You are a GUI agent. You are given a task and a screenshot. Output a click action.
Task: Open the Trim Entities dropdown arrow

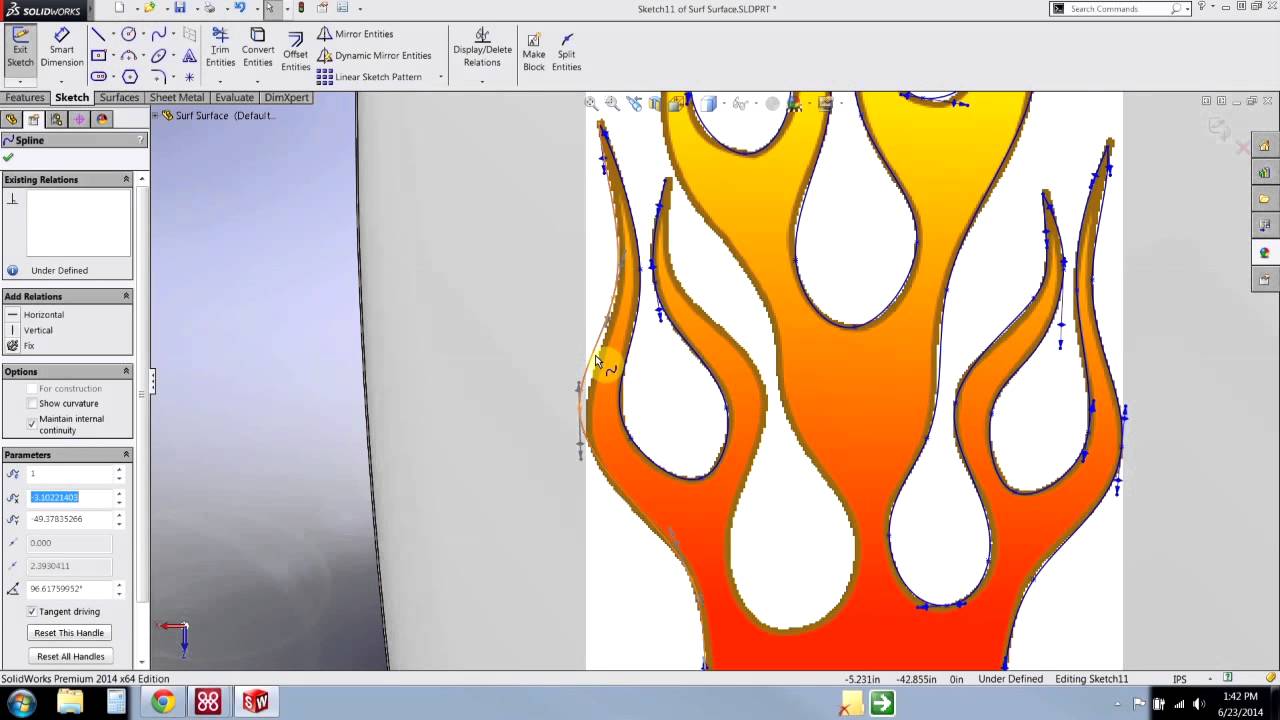(220, 80)
